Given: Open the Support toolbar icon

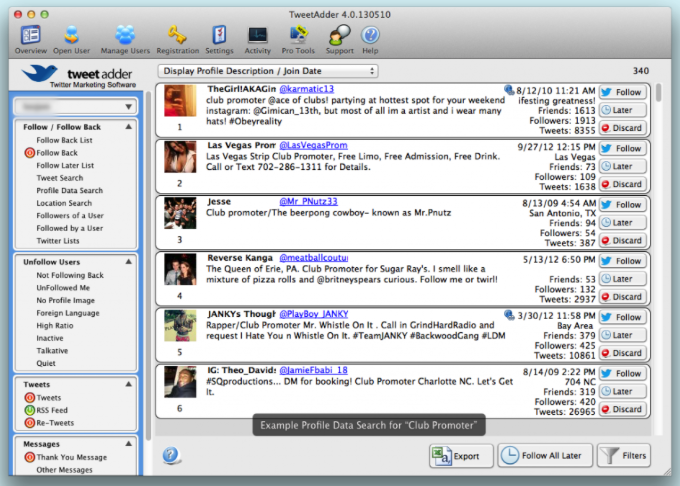Looking at the screenshot, I should (340, 39).
